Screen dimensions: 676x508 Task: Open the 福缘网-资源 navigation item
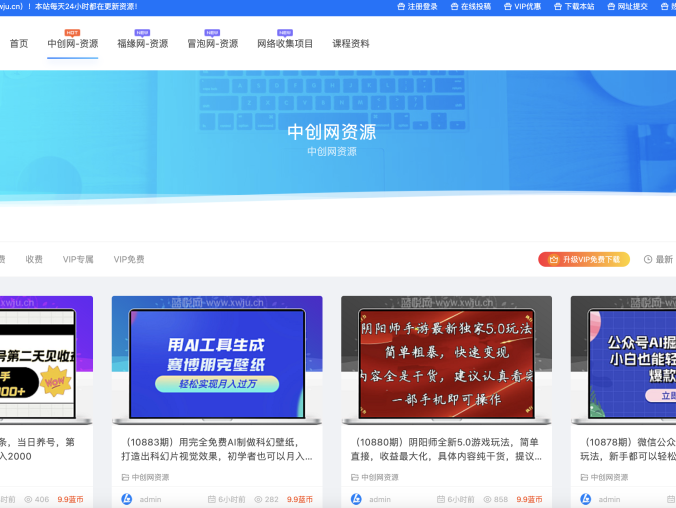143,44
